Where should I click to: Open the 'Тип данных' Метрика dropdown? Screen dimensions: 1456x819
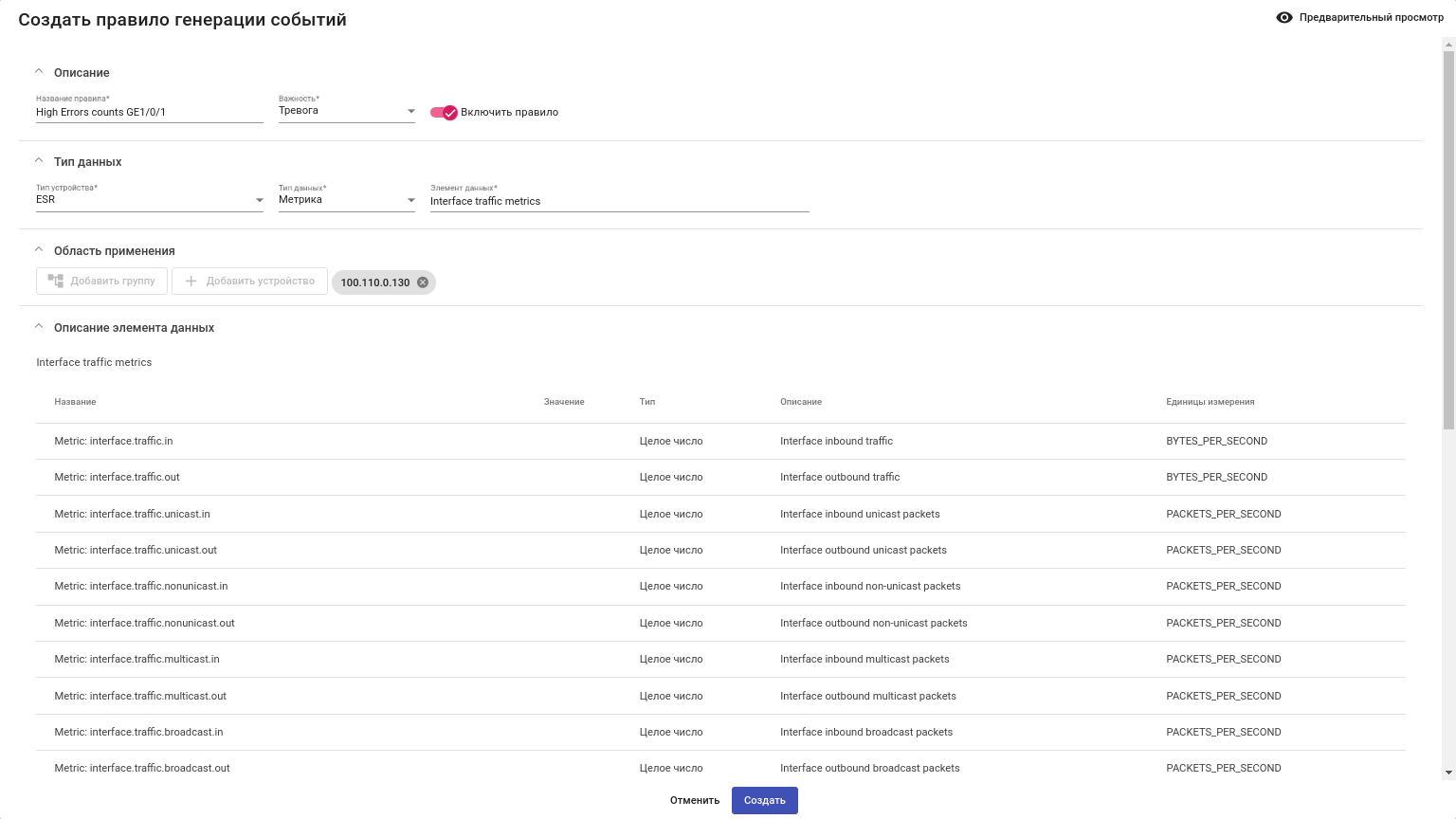point(410,200)
